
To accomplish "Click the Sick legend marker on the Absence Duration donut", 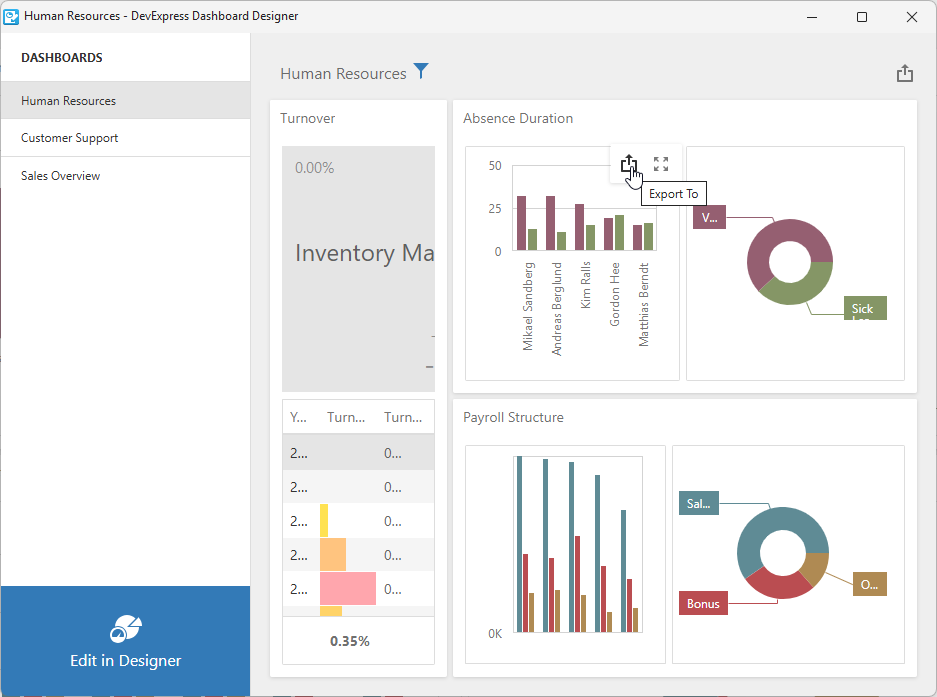I will click(x=864, y=308).
